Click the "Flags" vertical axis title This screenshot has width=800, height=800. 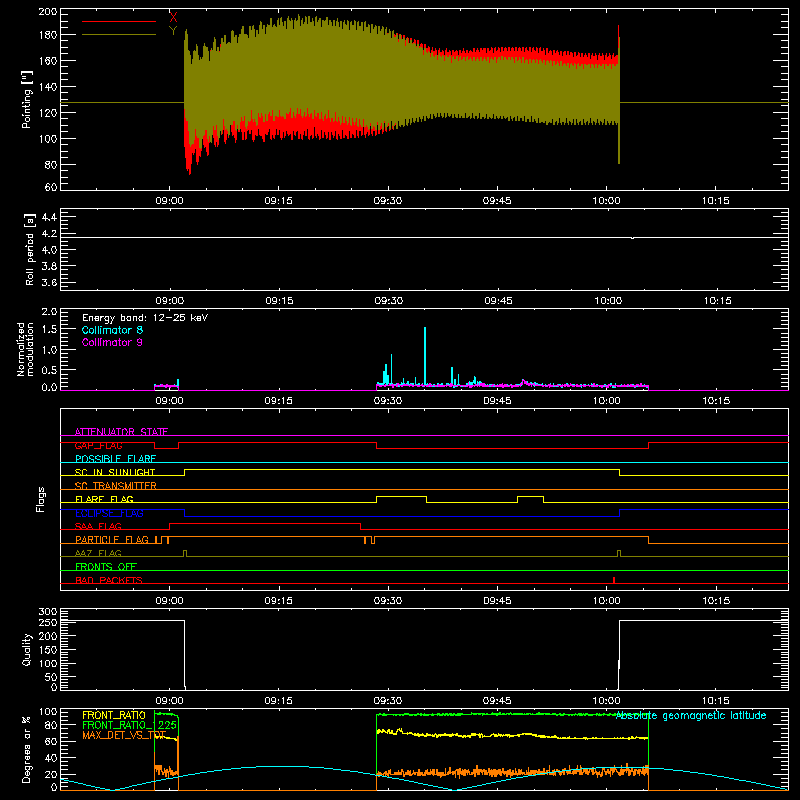pos(41,499)
